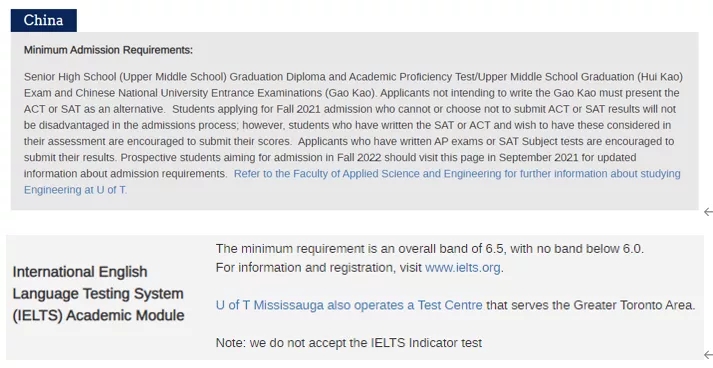The width and height of the screenshot is (713, 368).
Task: Click the text 'For information and registration, visit'
Action: (x=319, y=267)
